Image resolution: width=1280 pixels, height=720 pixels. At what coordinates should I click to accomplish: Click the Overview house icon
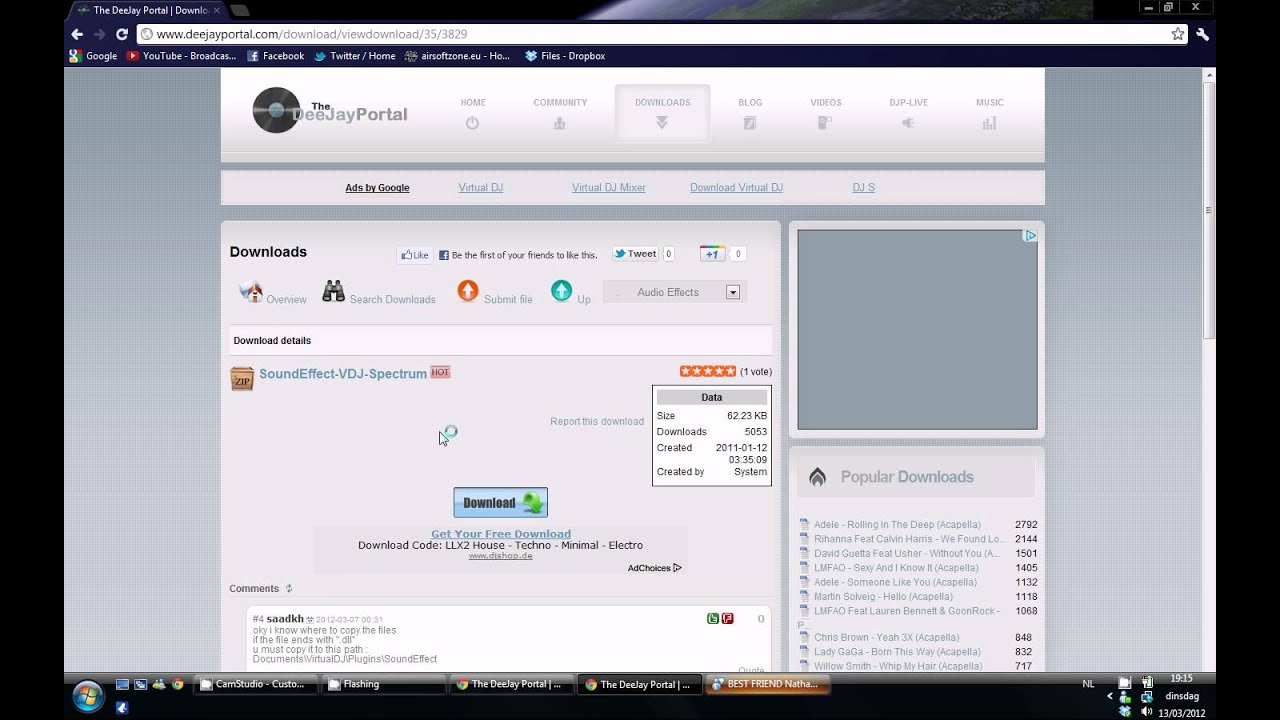point(251,292)
